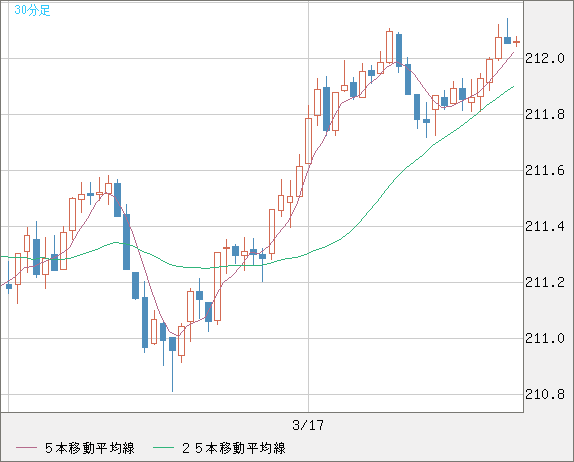The width and height of the screenshot is (574, 462).
Task: Click the purple 5-period legend line swatch
Action: pyautogui.click(x=26, y=448)
